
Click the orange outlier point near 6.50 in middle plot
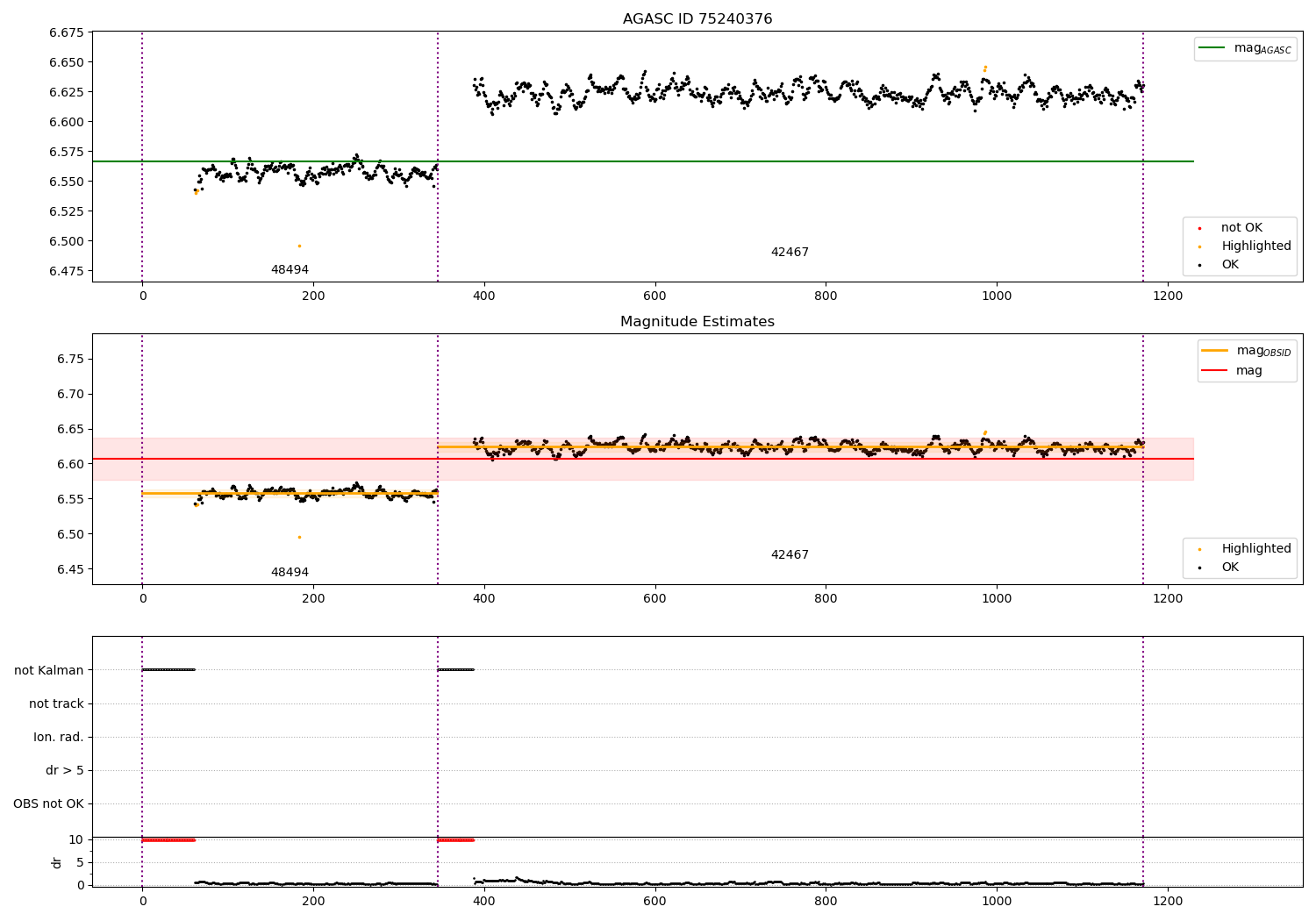299,537
